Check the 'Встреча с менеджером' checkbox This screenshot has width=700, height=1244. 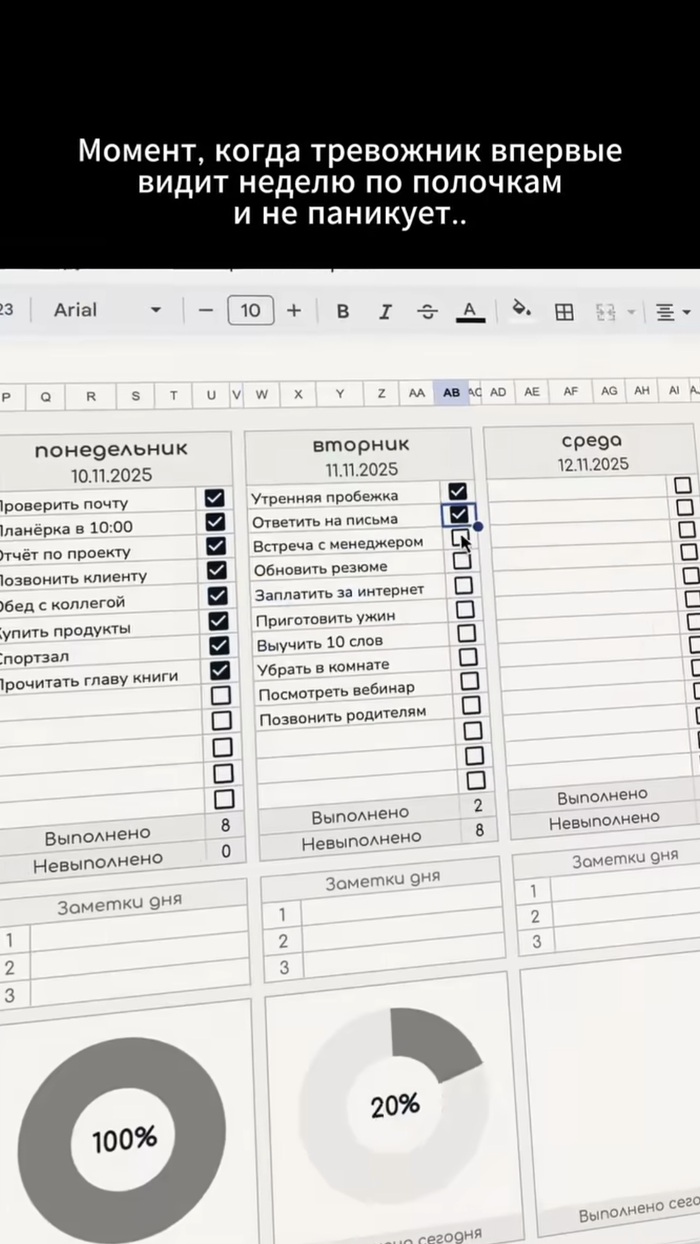click(x=460, y=538)
